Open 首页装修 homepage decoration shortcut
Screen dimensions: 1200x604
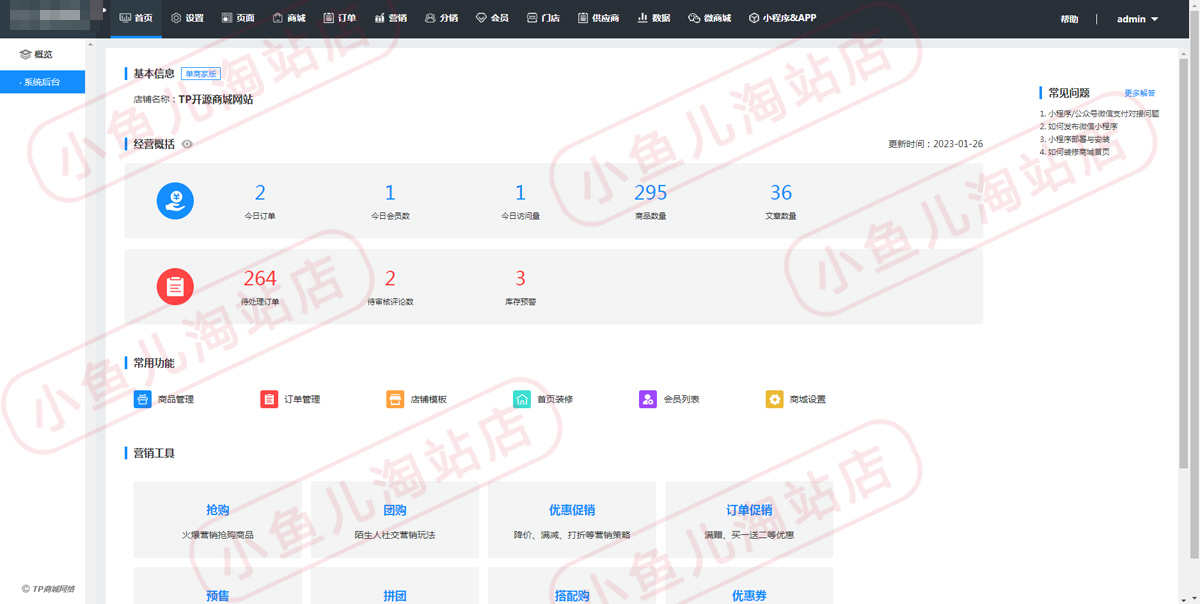[x=543, y=399]
